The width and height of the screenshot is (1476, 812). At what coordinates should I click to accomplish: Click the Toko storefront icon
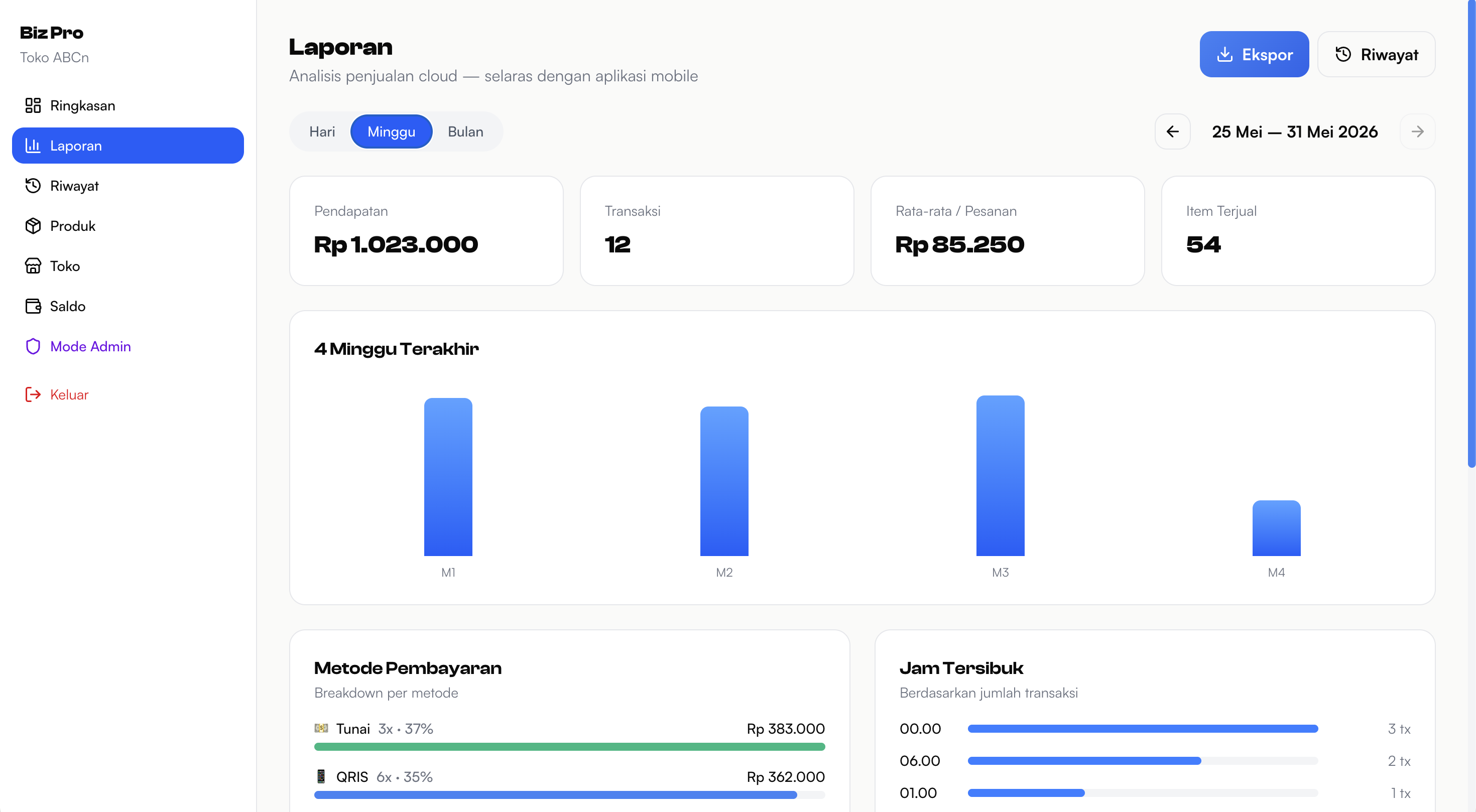click(33, 265)
